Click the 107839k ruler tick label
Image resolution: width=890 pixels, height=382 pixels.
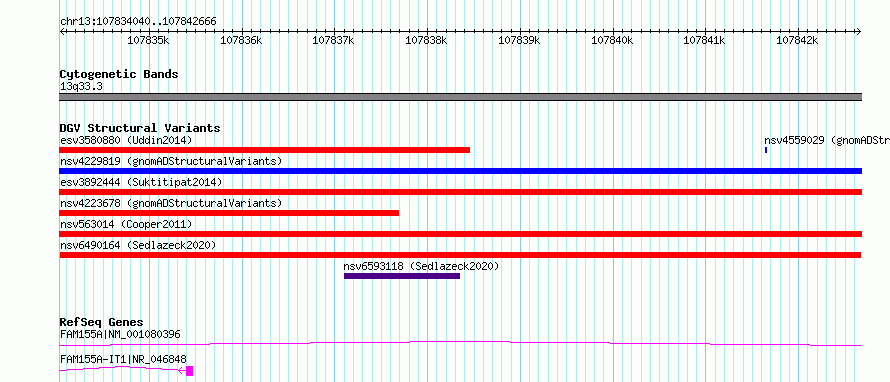point(519,40)
